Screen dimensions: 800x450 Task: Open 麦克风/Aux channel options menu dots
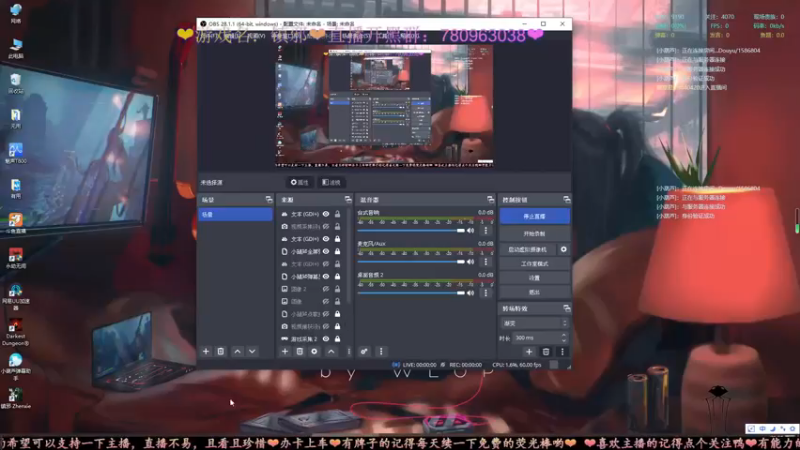(486, 262)
